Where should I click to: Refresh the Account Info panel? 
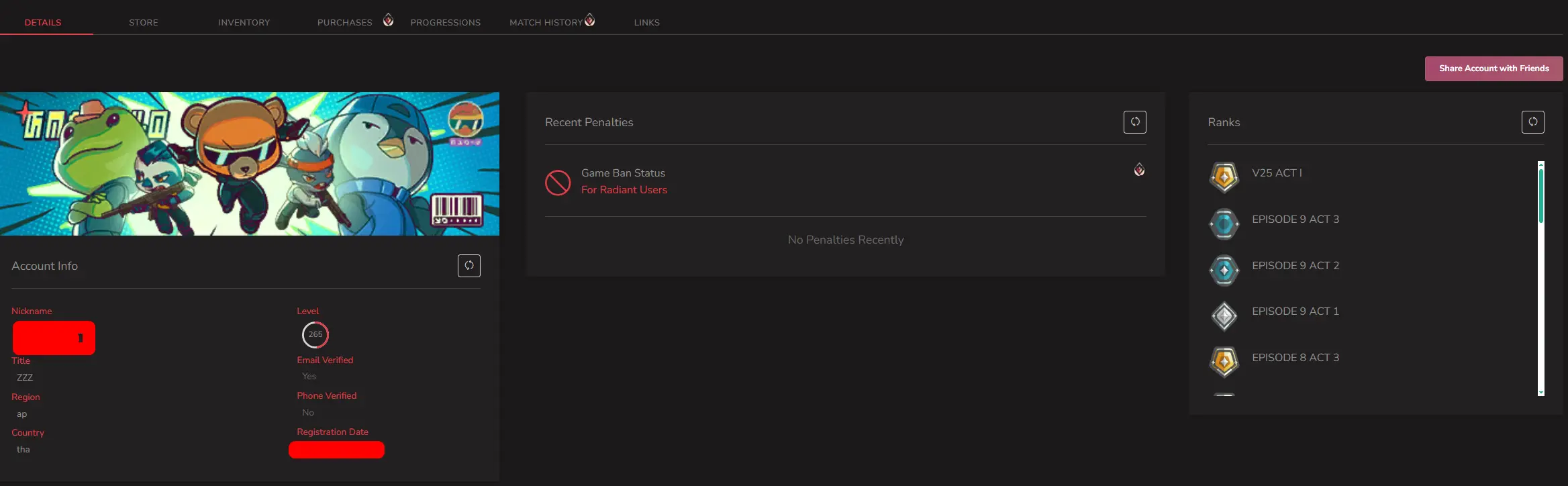469,266
